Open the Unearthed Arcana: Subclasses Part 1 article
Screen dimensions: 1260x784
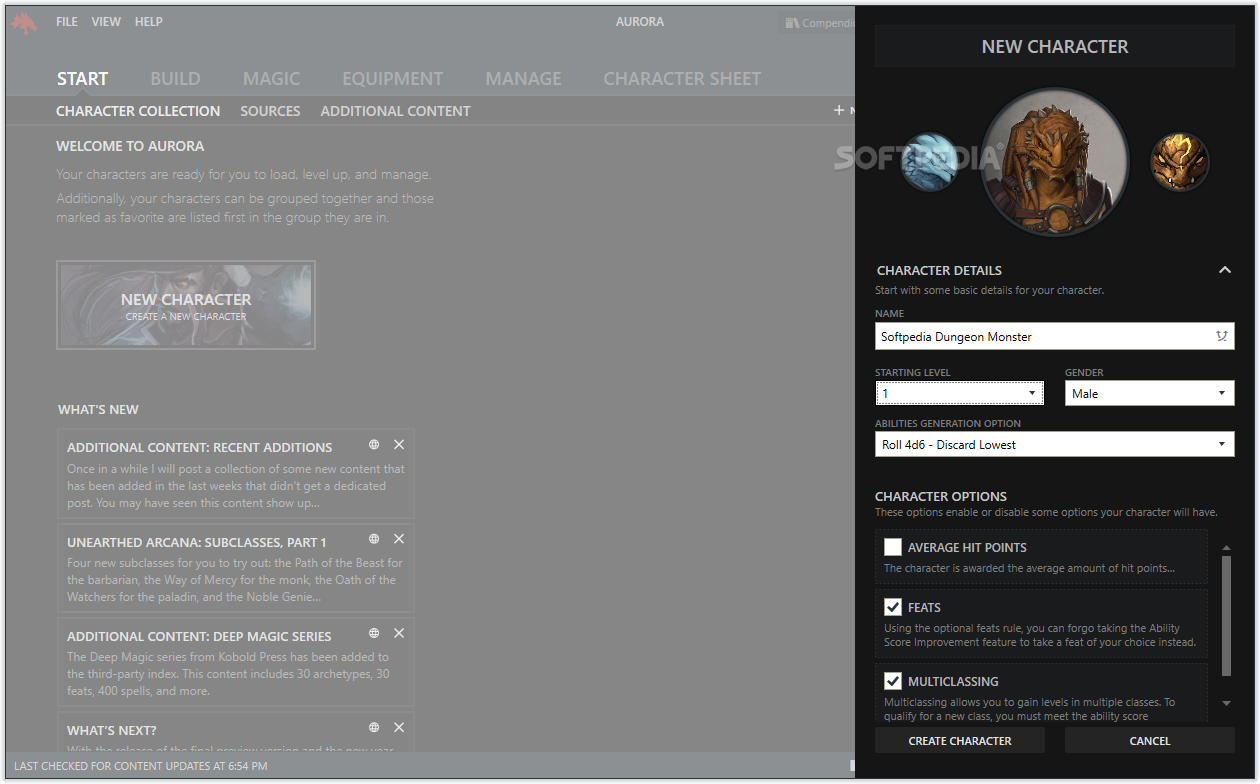tap(236, 568)
